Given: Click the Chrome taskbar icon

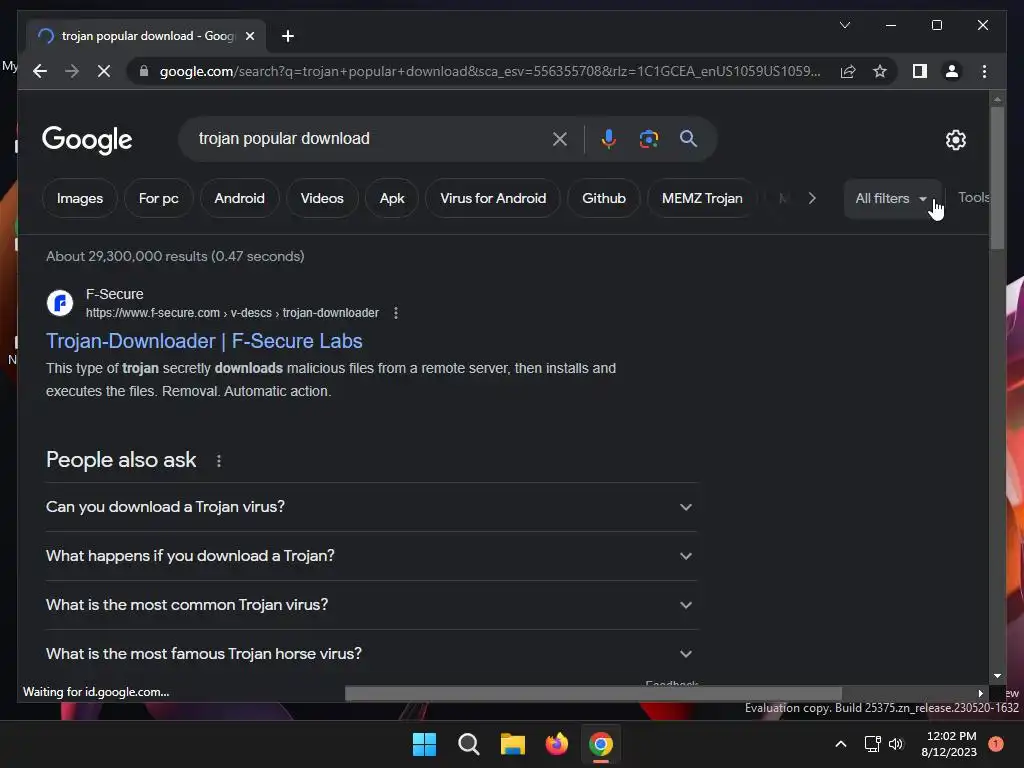Looking at the screenshot, I should pos(601,744).
